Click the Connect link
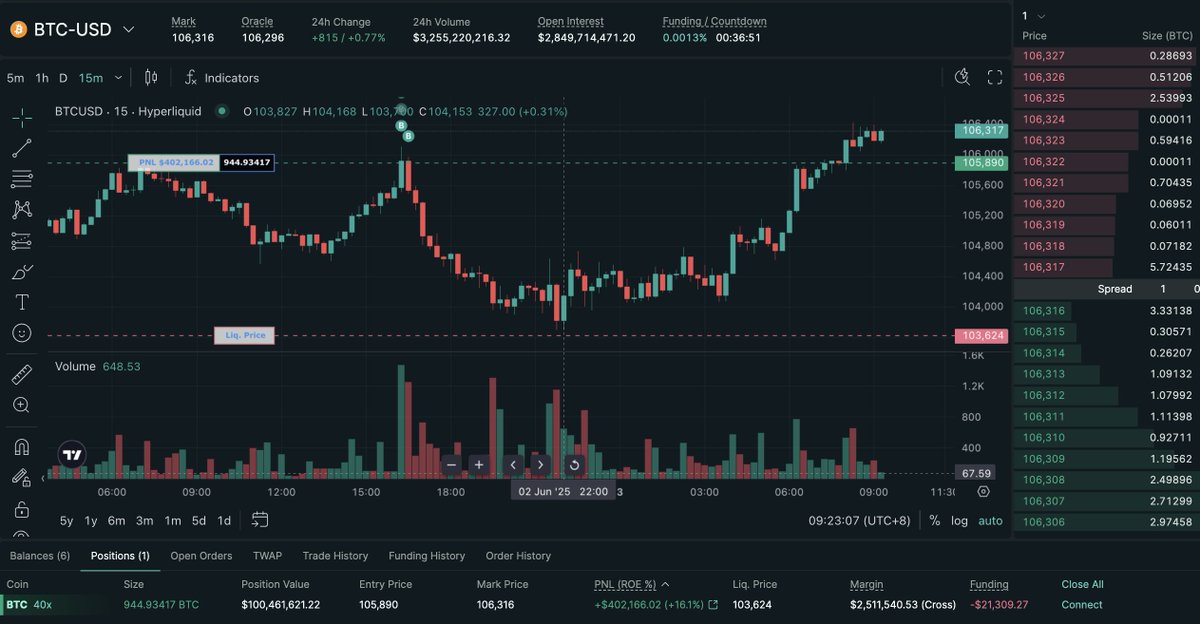Viewport: 1200px width, 624px height. point(1081,605)
